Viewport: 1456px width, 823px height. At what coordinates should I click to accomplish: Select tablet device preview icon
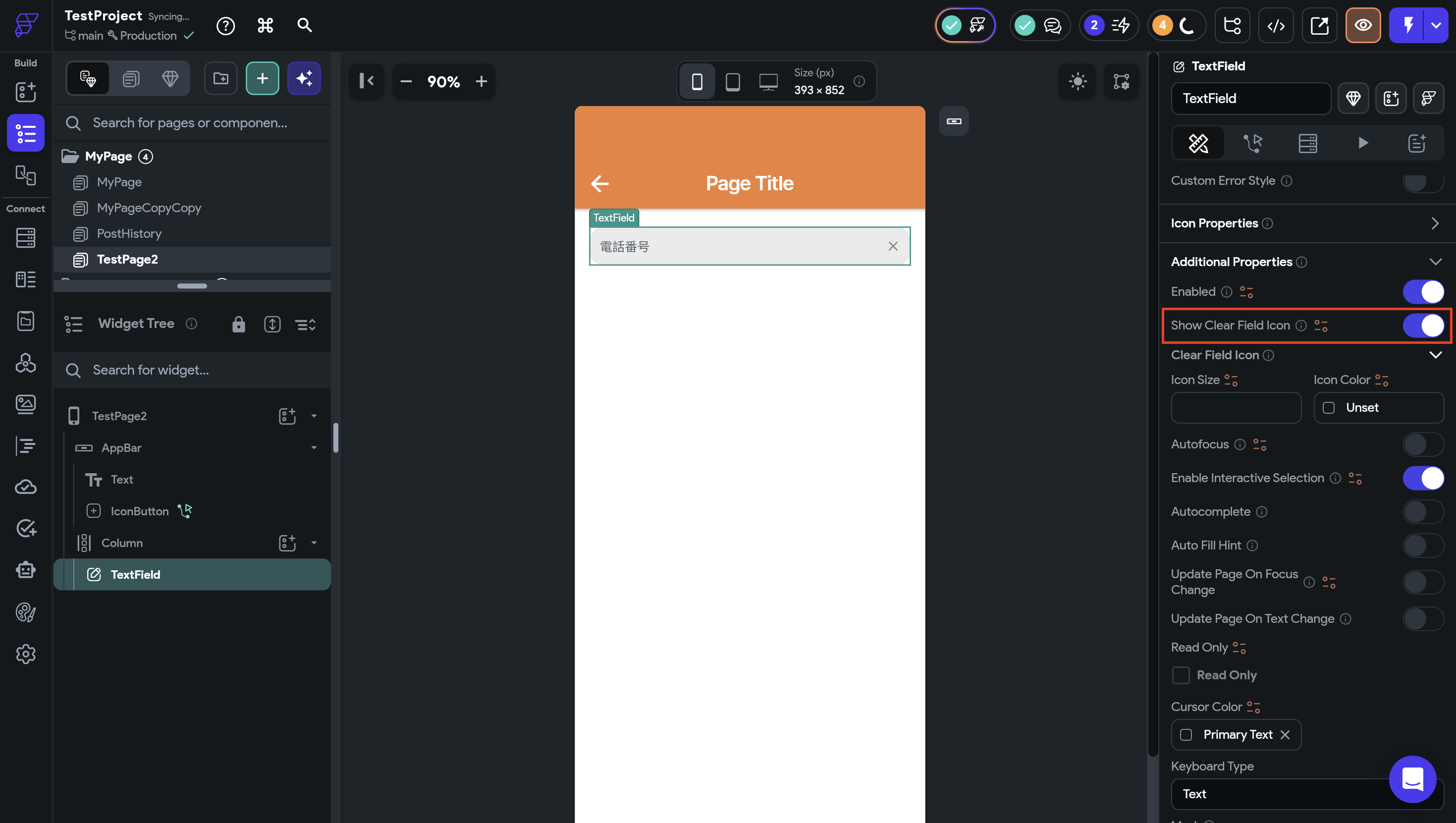click(x=733, y=82)
